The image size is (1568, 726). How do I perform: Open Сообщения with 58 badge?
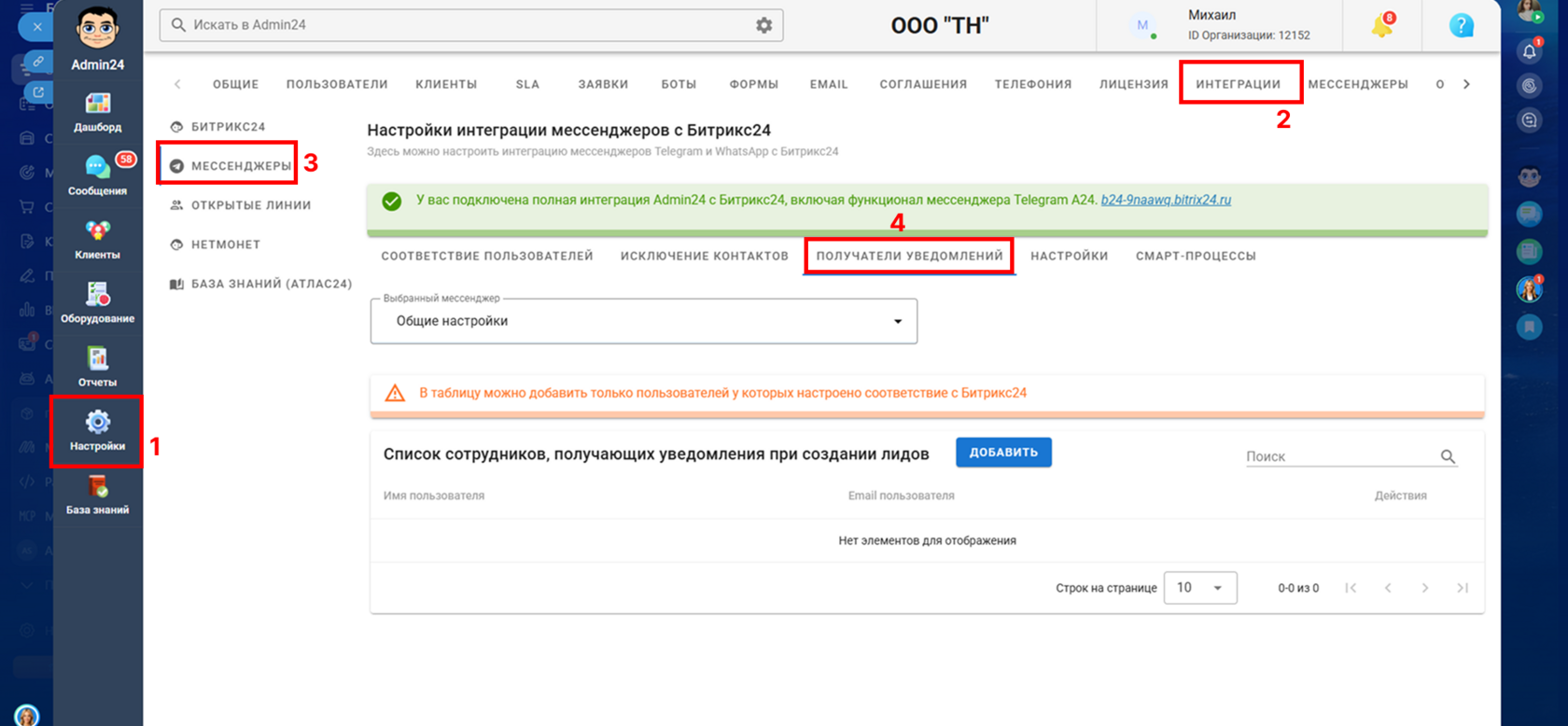[x=97, y=175]
